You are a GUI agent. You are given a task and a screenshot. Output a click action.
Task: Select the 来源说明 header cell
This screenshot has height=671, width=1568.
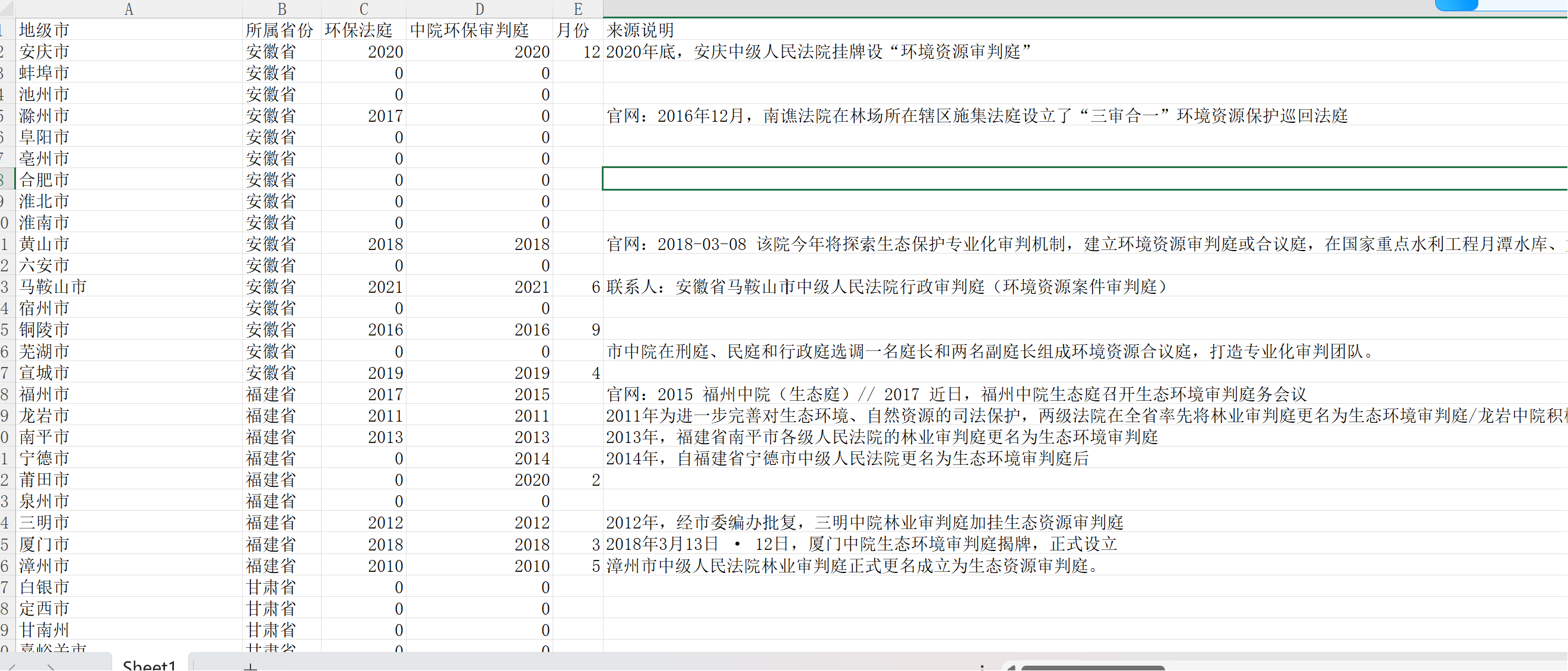click(640, 30)
